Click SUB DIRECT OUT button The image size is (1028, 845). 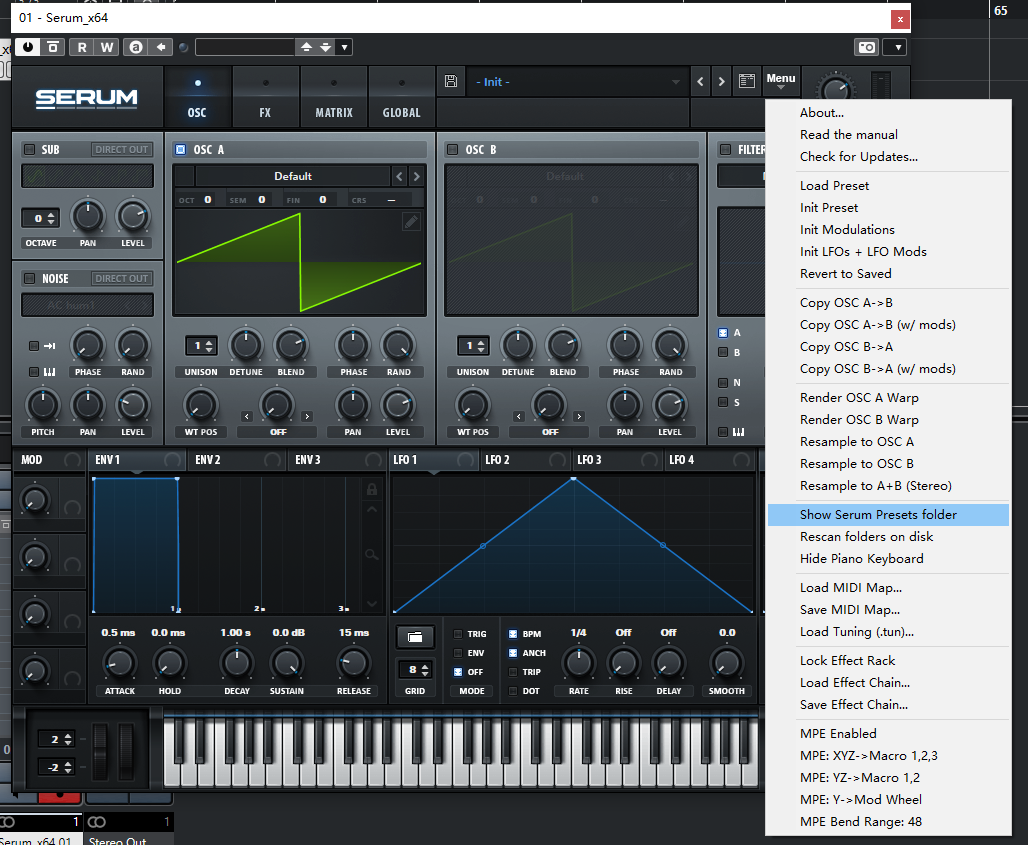121,149
